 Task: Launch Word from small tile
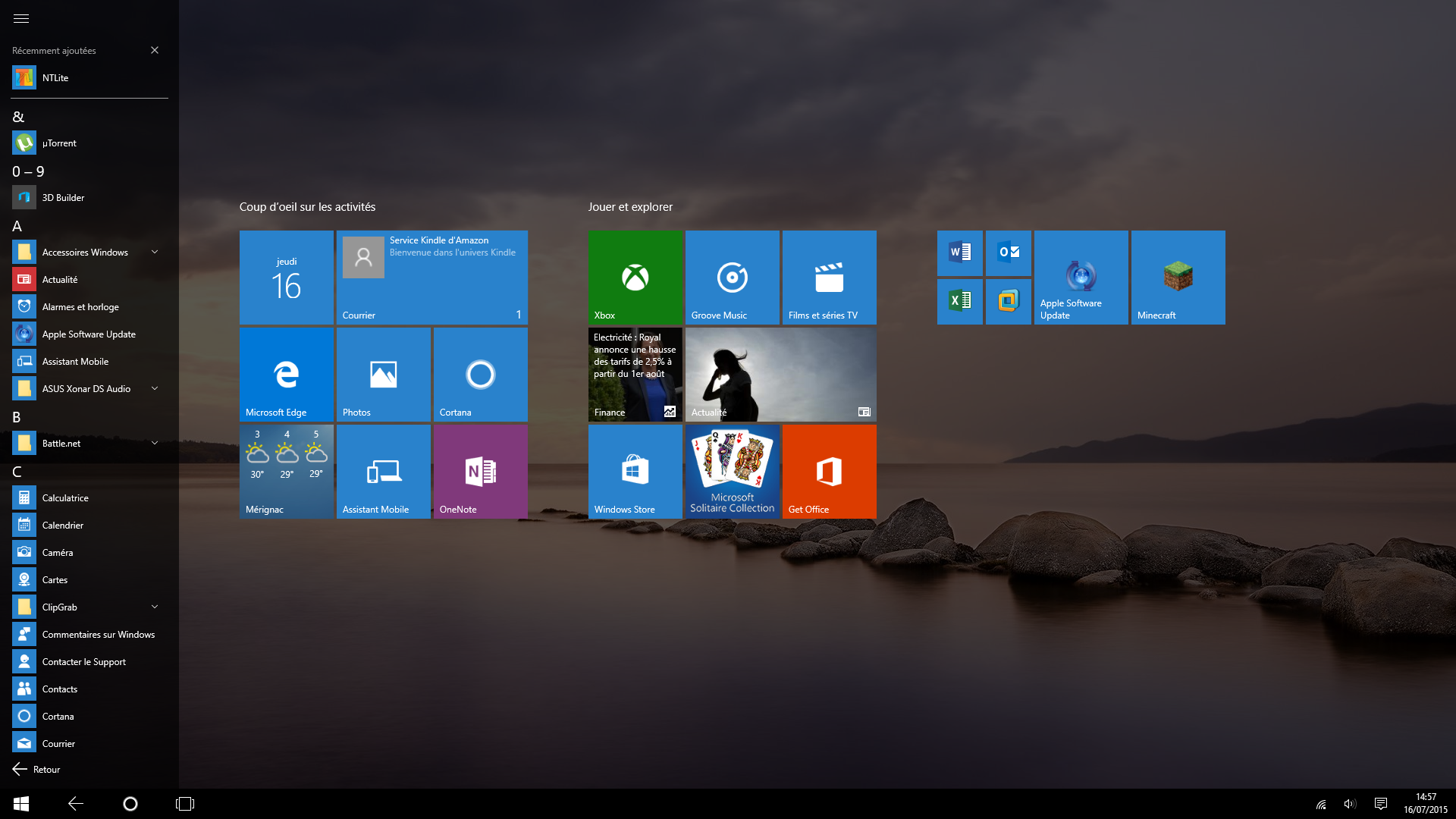[960, 253]
